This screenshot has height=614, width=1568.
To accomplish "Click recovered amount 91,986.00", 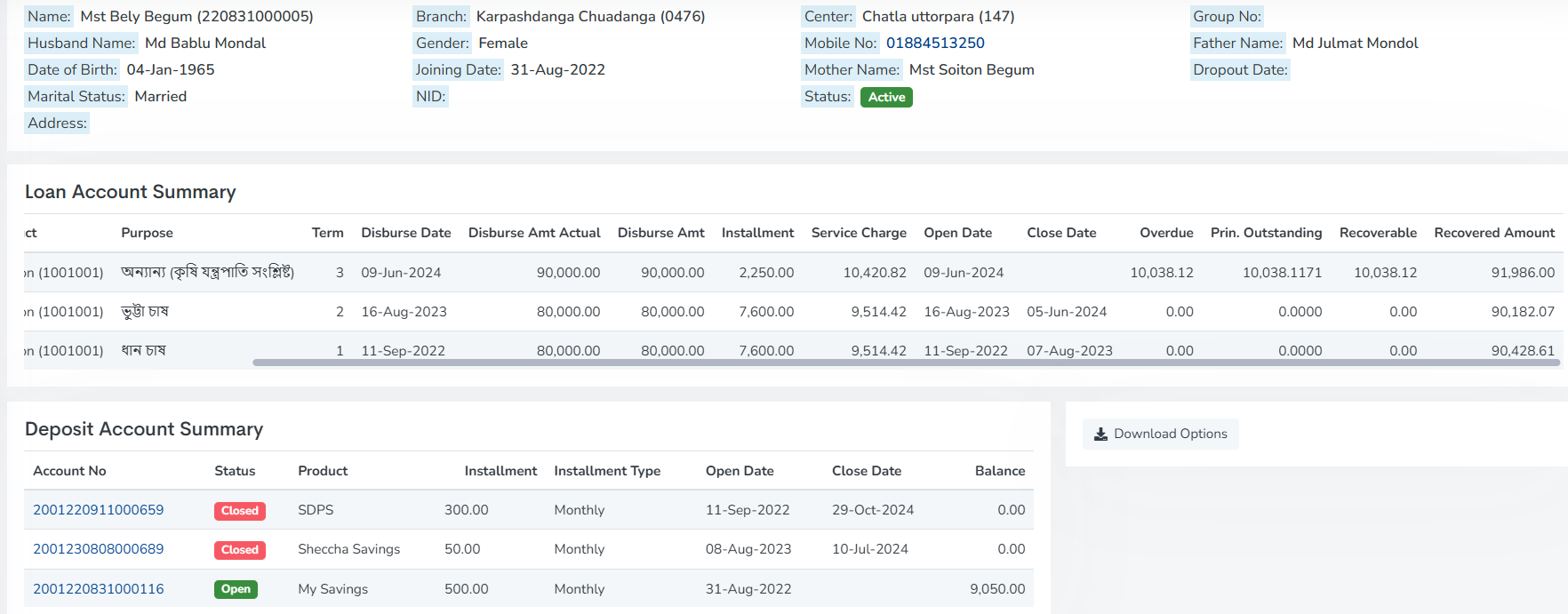I will click(1523, 273).
